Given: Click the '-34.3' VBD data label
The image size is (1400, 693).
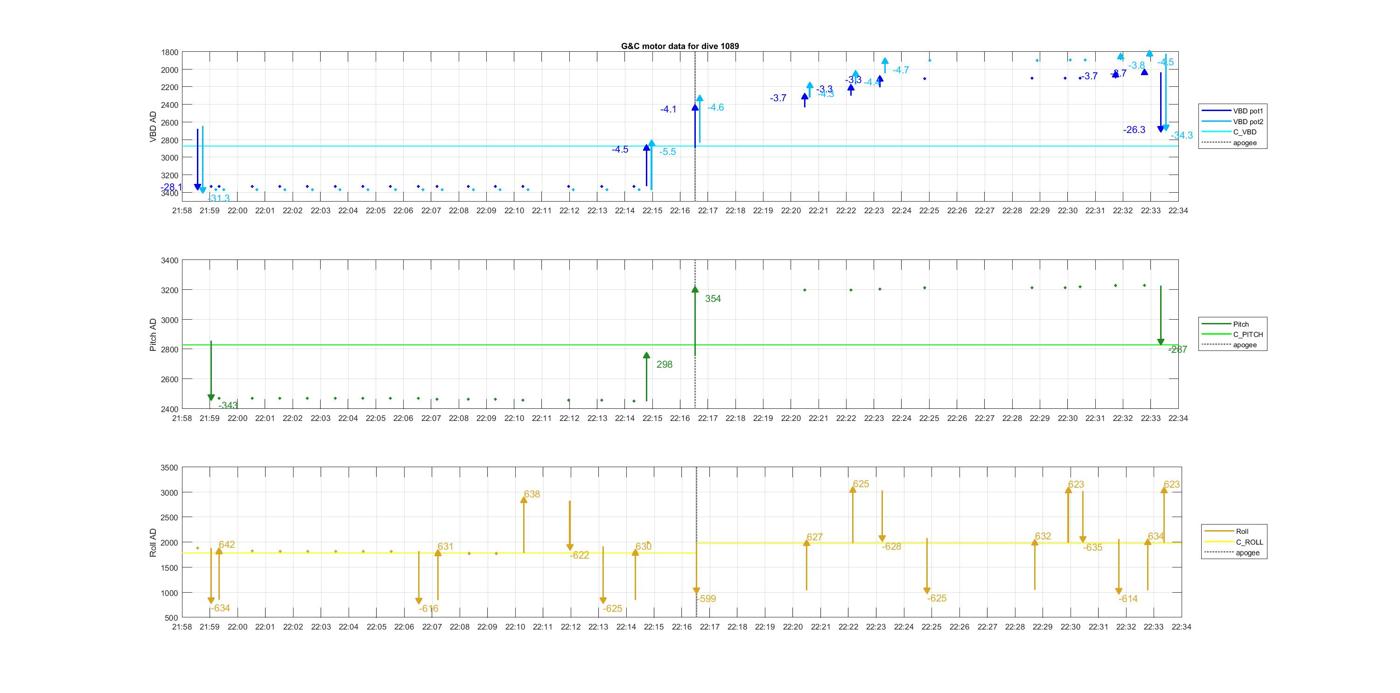Looking at the screenshot, I should click(1182, 135).
